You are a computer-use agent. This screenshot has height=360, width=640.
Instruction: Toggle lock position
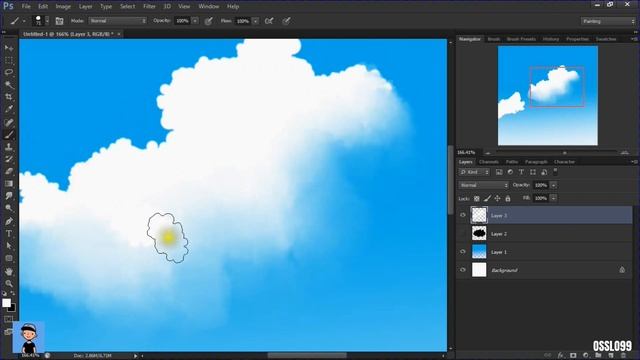497,199
